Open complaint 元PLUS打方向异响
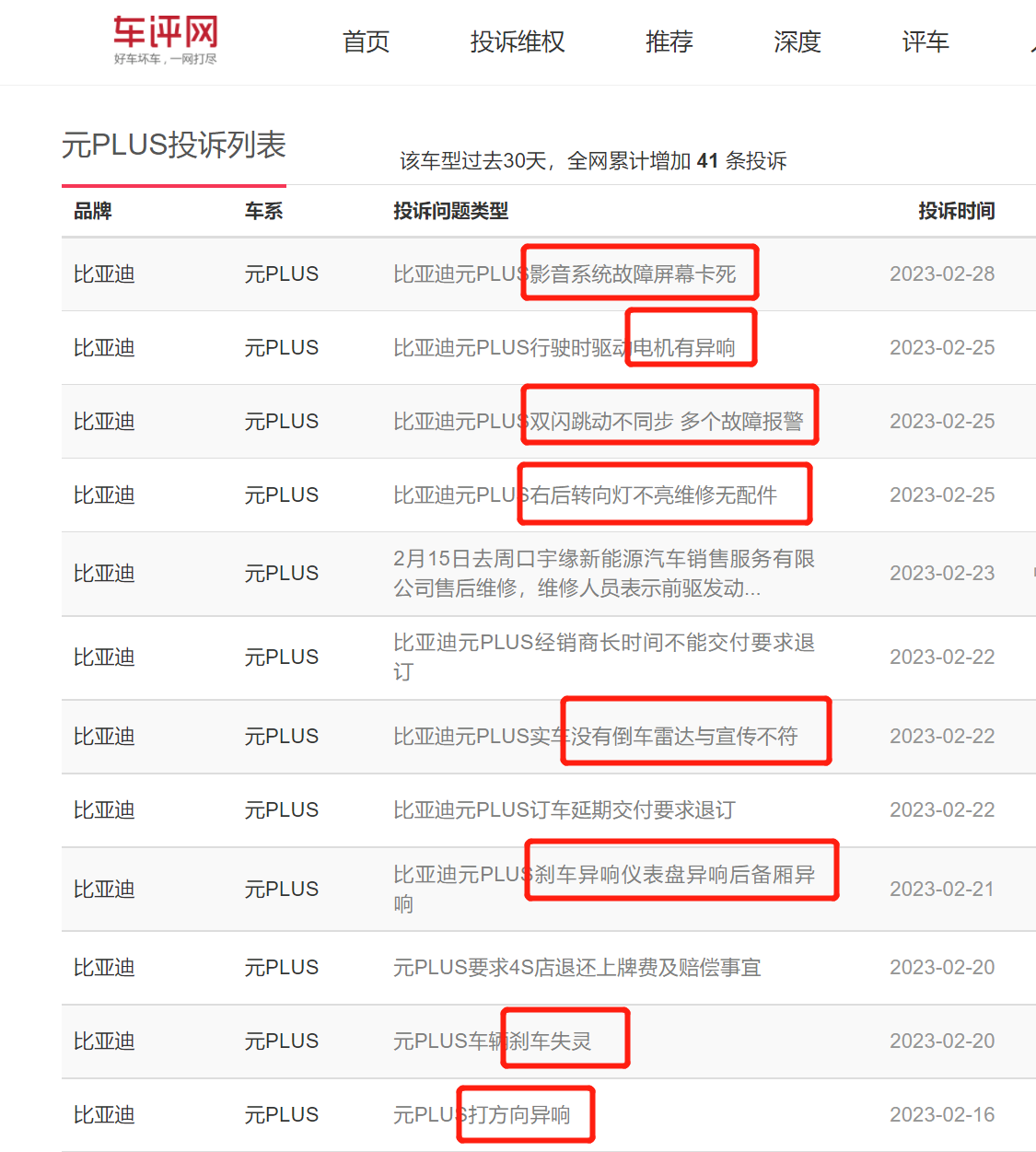The image size is (1036, 1152). (482, 1114)
